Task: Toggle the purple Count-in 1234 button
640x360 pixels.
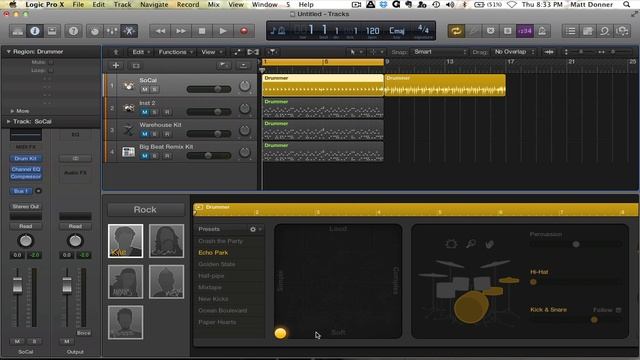Action: [x=525, y=31]
